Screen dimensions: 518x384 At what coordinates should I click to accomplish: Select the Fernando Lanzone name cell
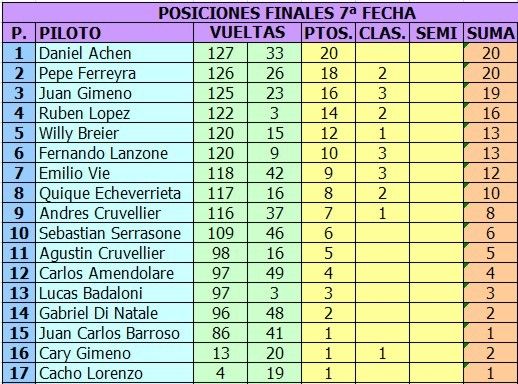(x=114, y=153)
